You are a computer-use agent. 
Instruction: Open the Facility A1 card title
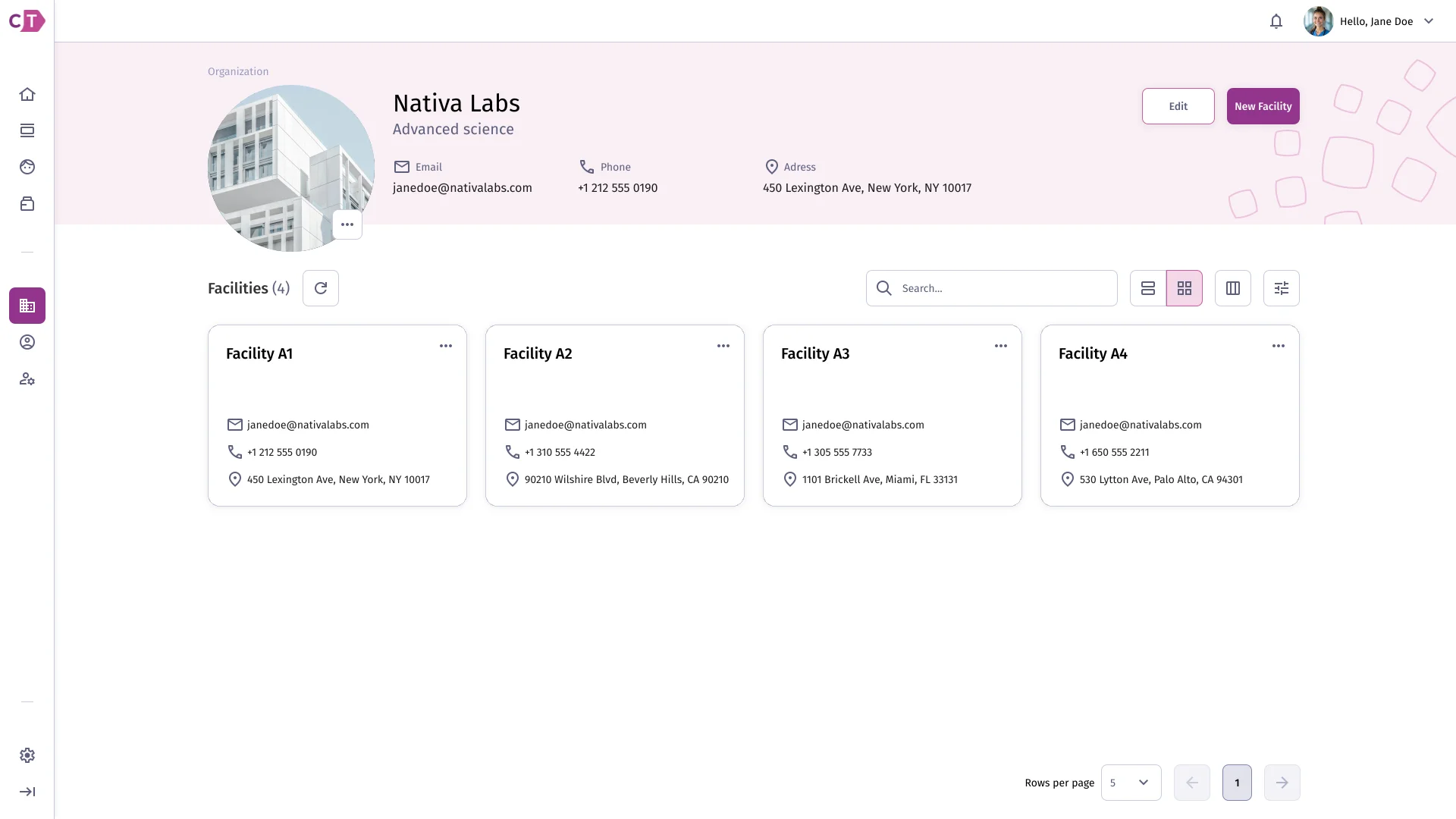point(259,353)
